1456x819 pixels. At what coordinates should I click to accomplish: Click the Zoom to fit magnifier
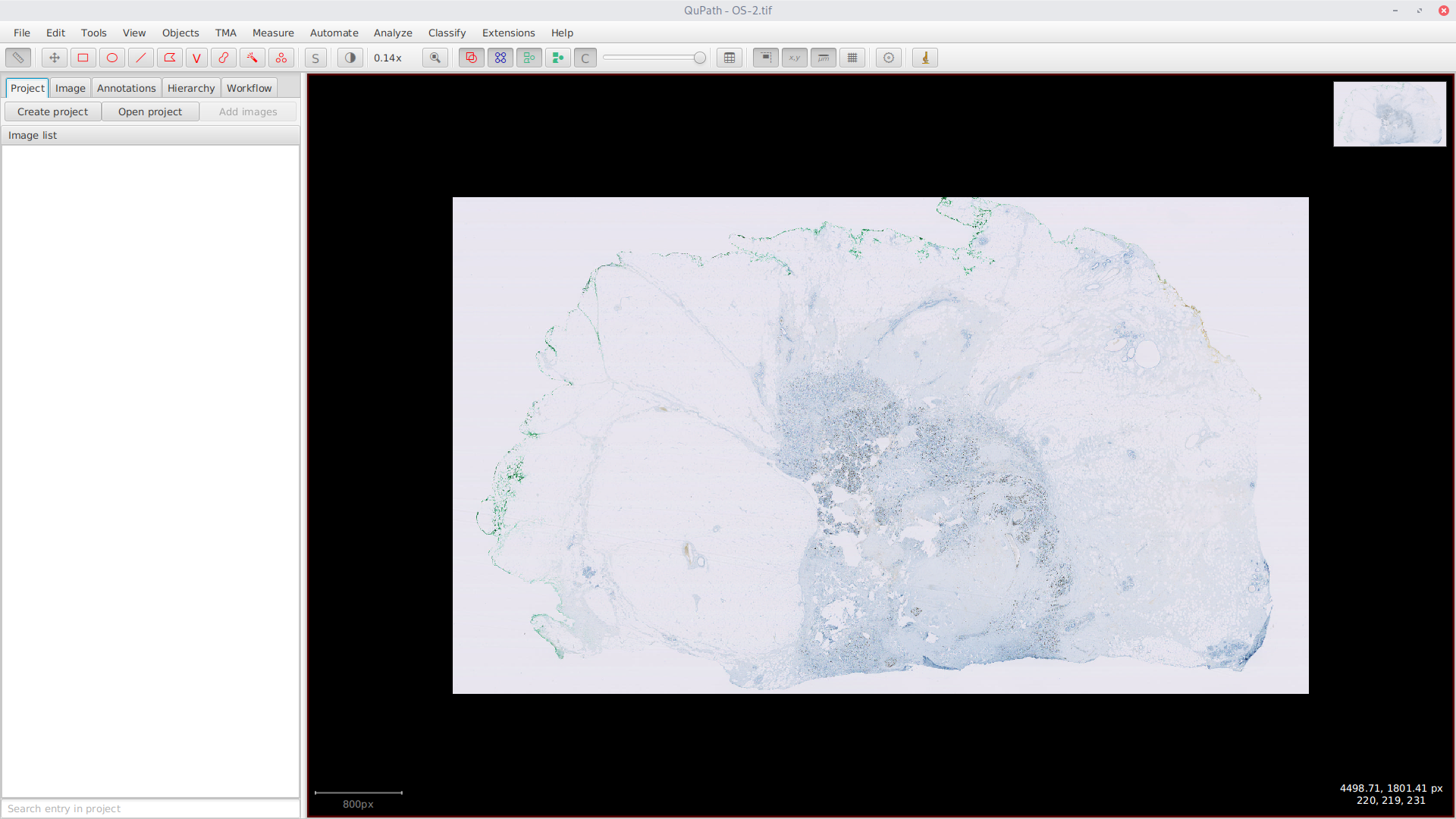(435, 58)
